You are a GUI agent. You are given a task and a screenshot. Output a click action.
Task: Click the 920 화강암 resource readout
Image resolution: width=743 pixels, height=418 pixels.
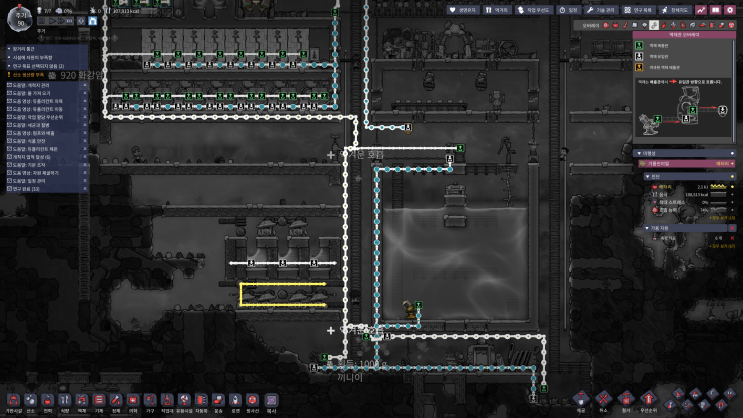point(76,75)
